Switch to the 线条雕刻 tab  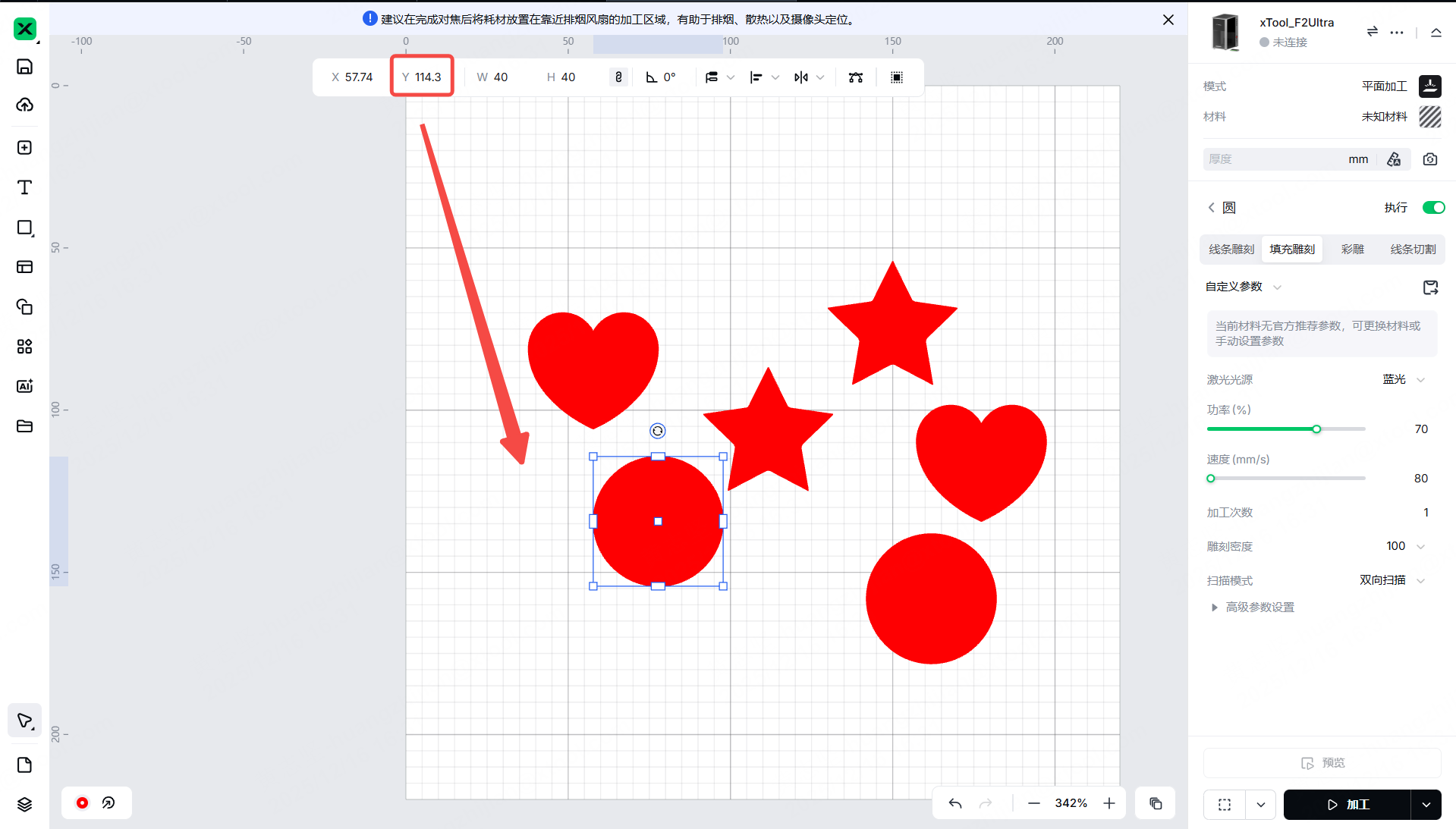pos(1231,250)
